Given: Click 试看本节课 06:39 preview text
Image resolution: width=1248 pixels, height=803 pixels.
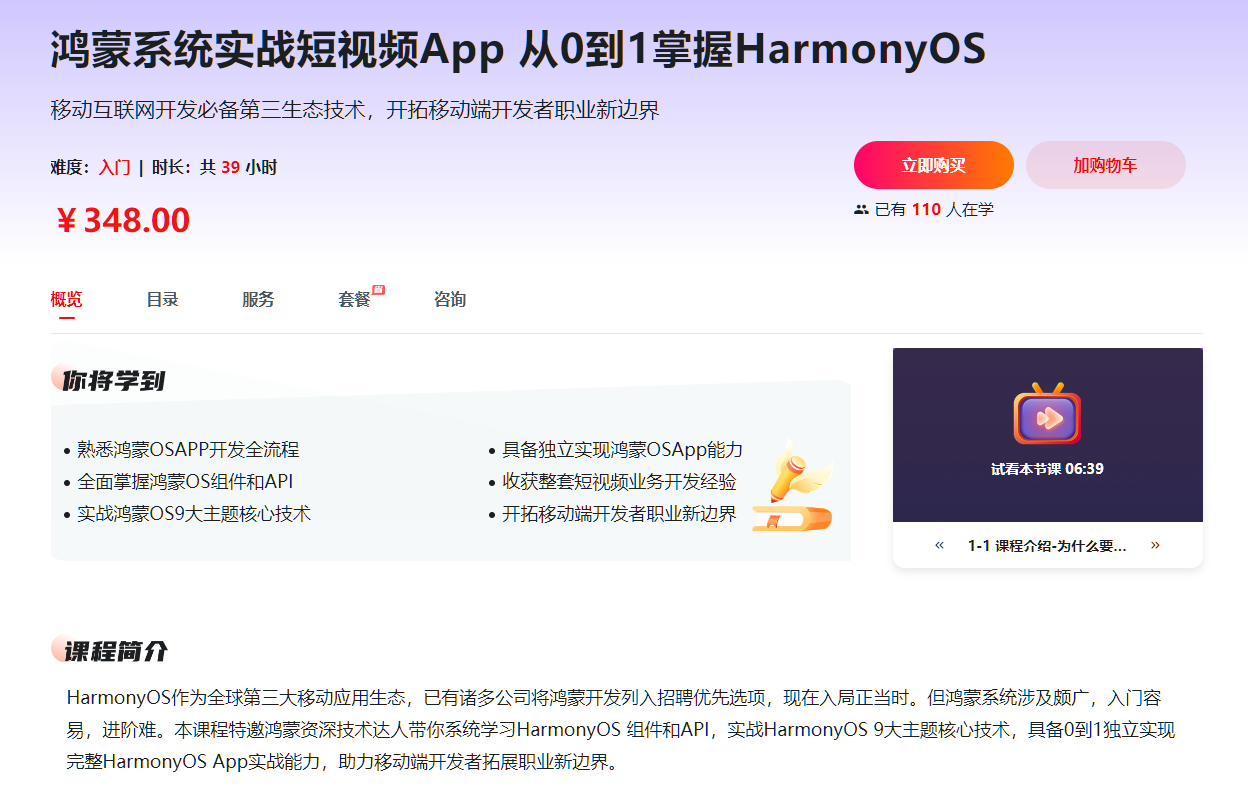Looking at the screenshot, I should (1047, 468).
